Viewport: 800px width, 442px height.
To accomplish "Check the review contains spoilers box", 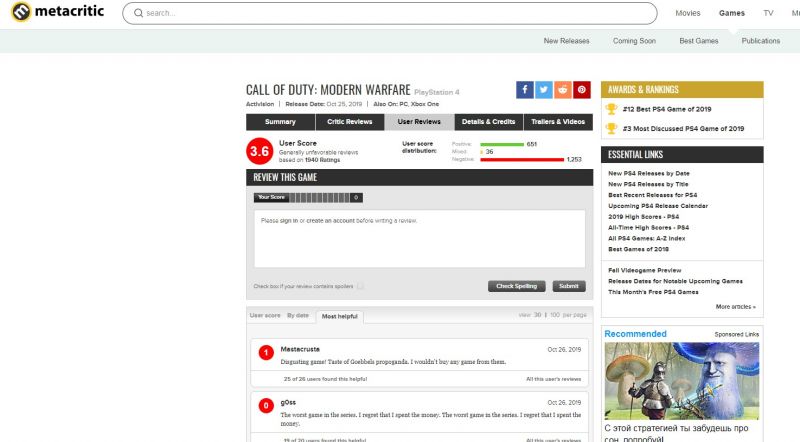I will (x=360, y=286).
